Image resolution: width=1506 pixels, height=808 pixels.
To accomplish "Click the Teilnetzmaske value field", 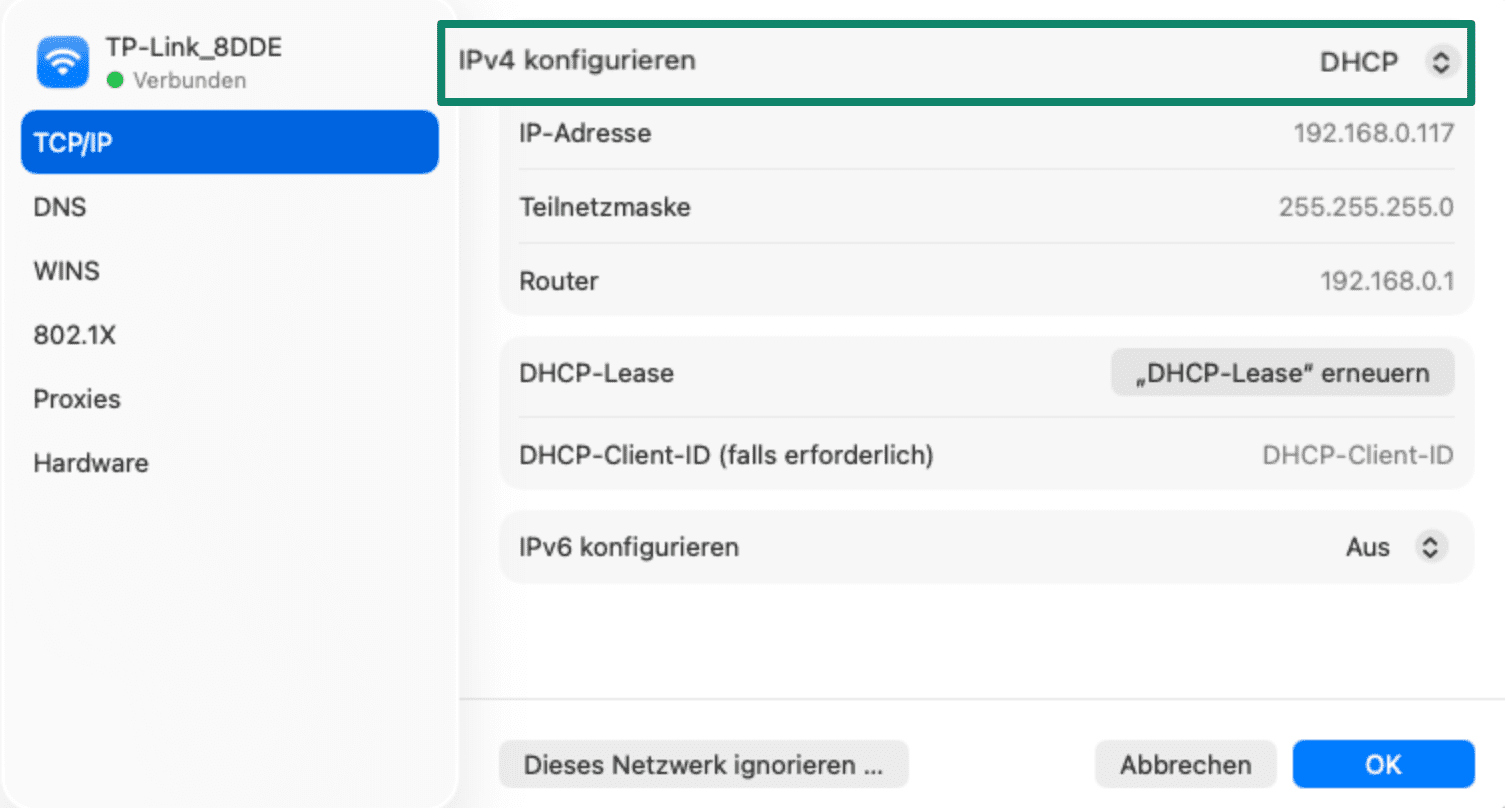I will pos(1367,207).
